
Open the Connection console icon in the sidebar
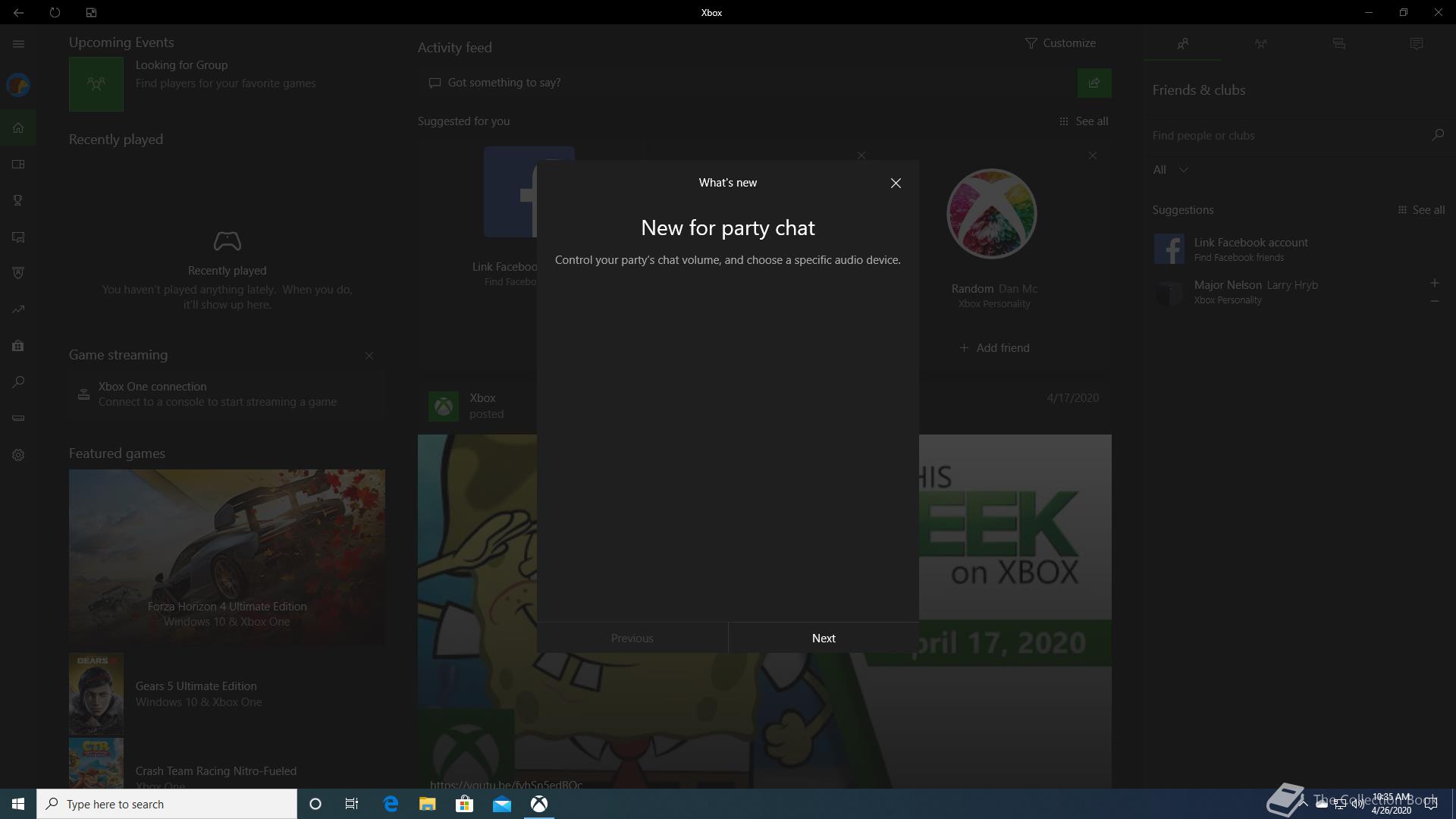(x=18, y=419)
